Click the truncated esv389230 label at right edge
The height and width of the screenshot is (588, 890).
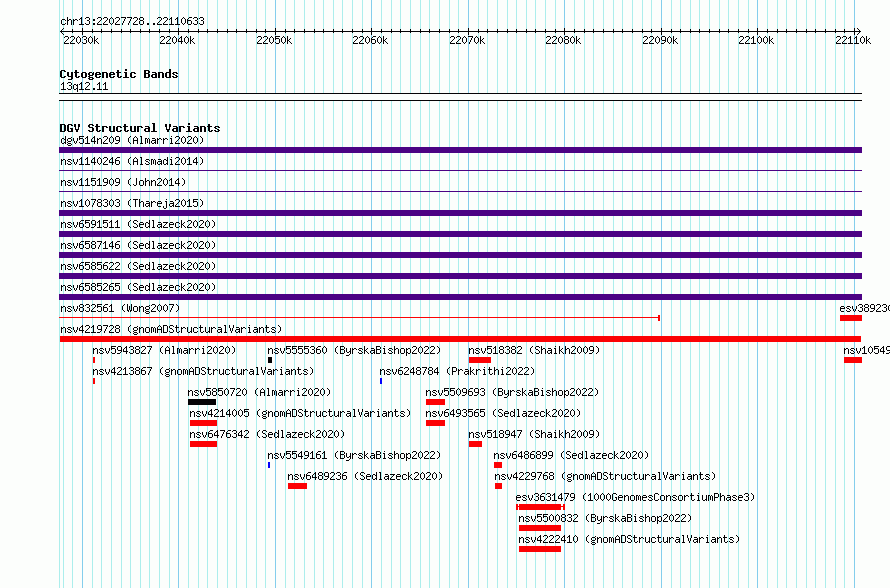click(864, 308)
